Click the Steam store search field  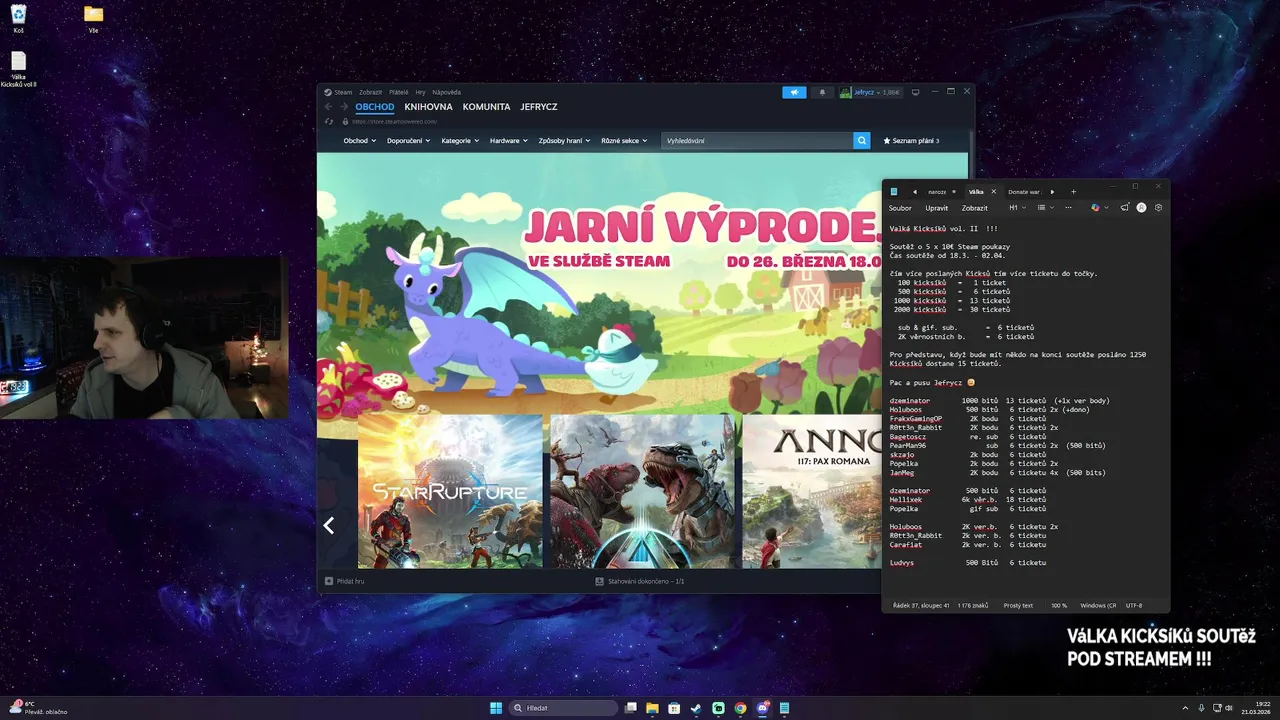click(x=757, y=141)
